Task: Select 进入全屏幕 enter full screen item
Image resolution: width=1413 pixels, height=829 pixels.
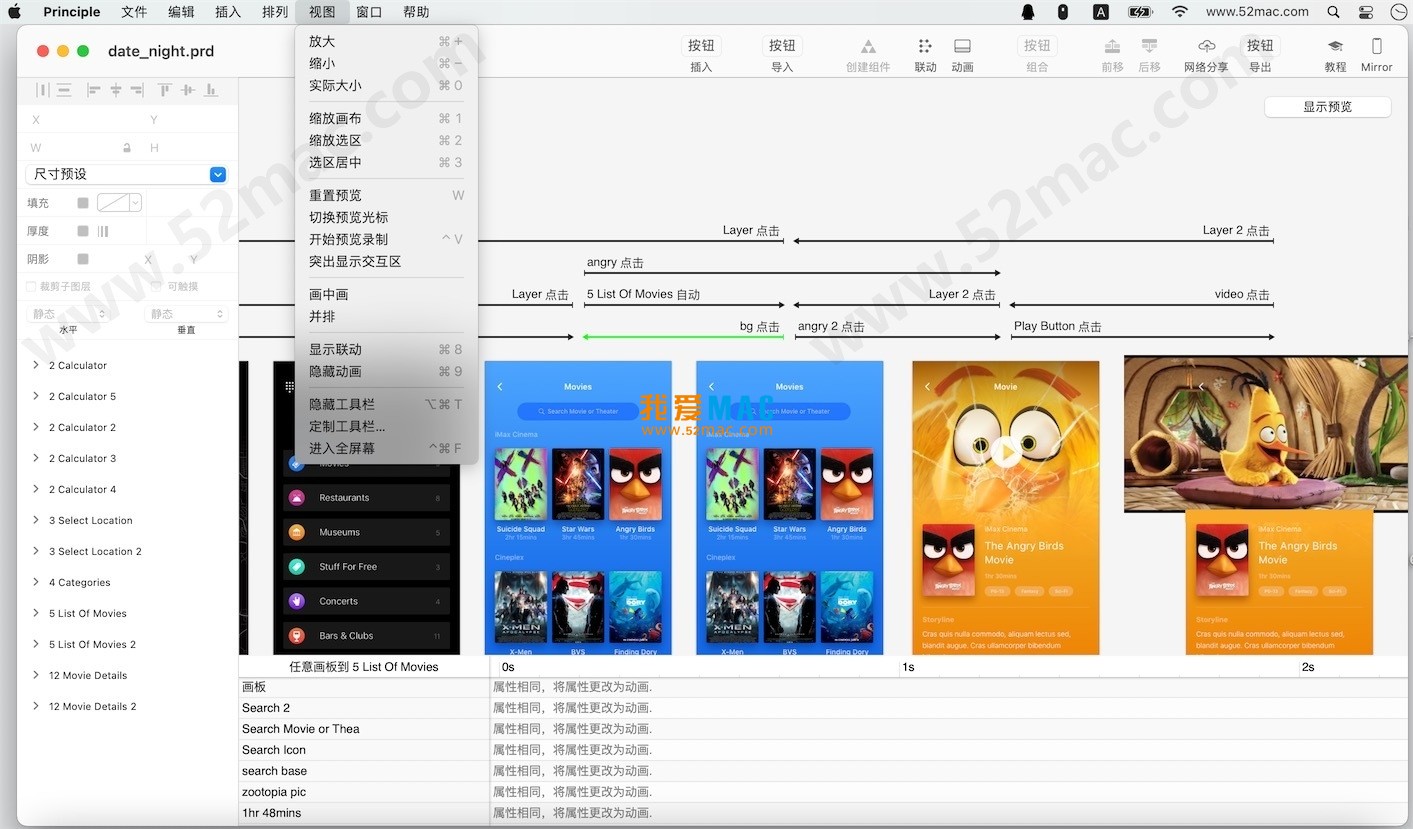Action: pos(386,448)
